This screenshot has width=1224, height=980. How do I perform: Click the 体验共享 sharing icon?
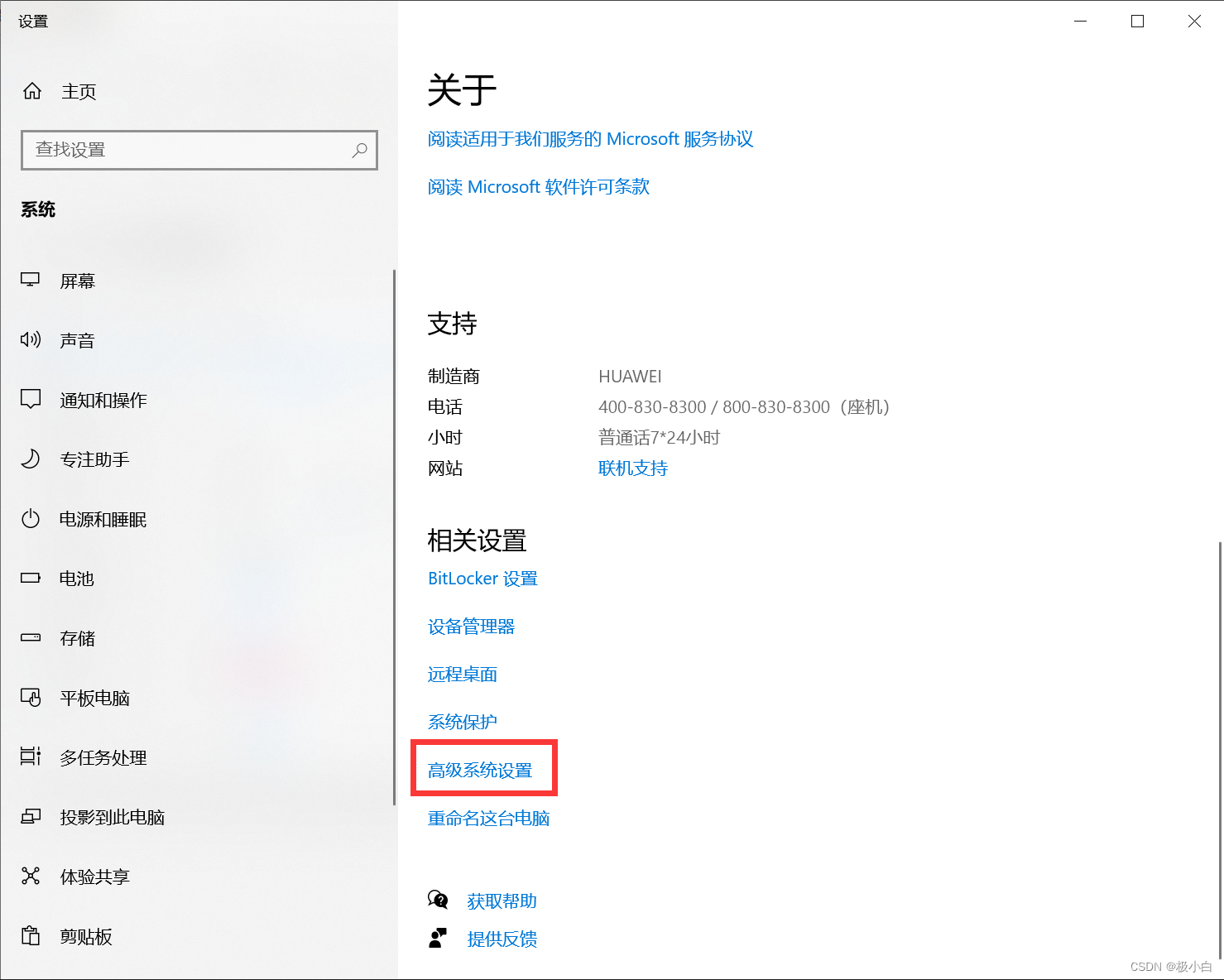click(x=31, y=877)
